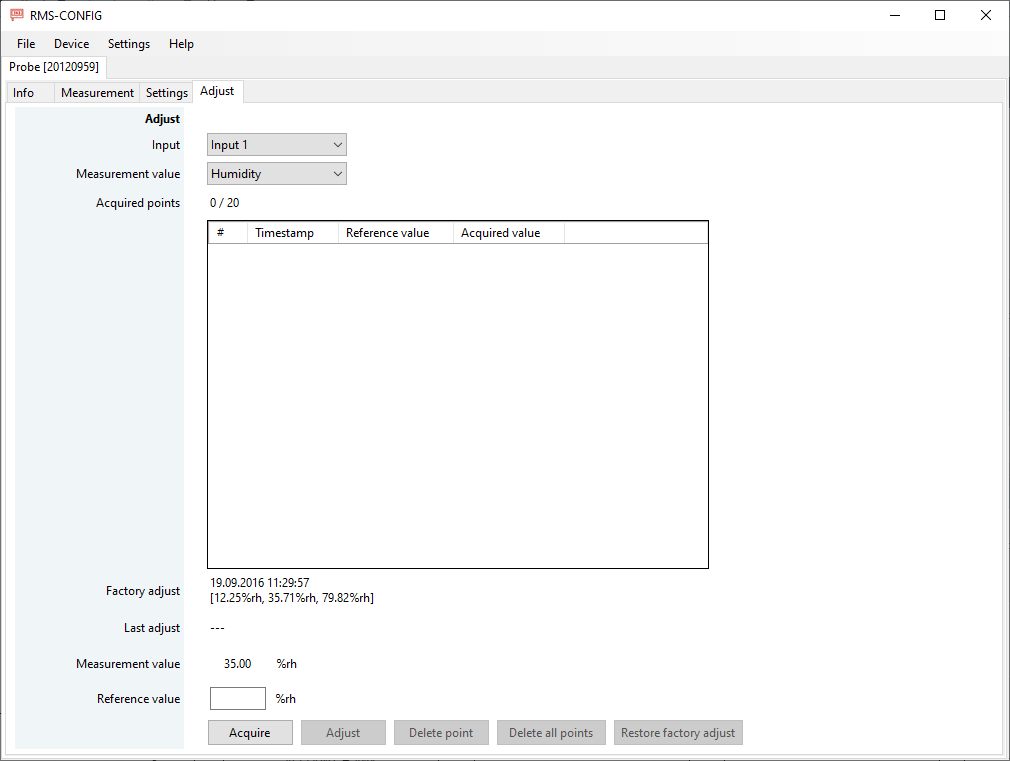Focus the Reference value %rh input field

click(238, 698)
